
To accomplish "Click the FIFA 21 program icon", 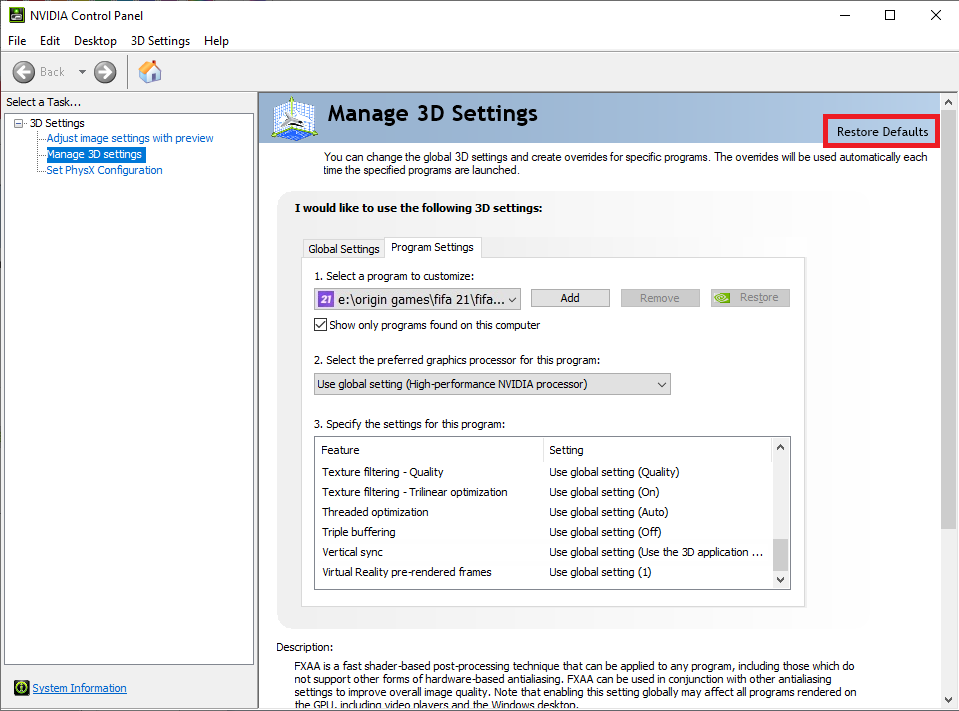I will (x=326, y=299).
